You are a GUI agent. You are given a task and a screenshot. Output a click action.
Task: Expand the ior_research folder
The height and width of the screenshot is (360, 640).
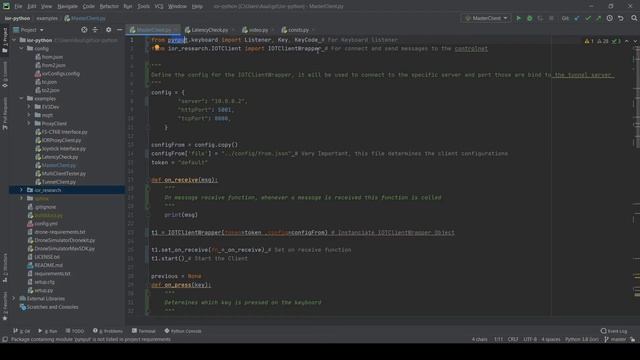[22, 190]
